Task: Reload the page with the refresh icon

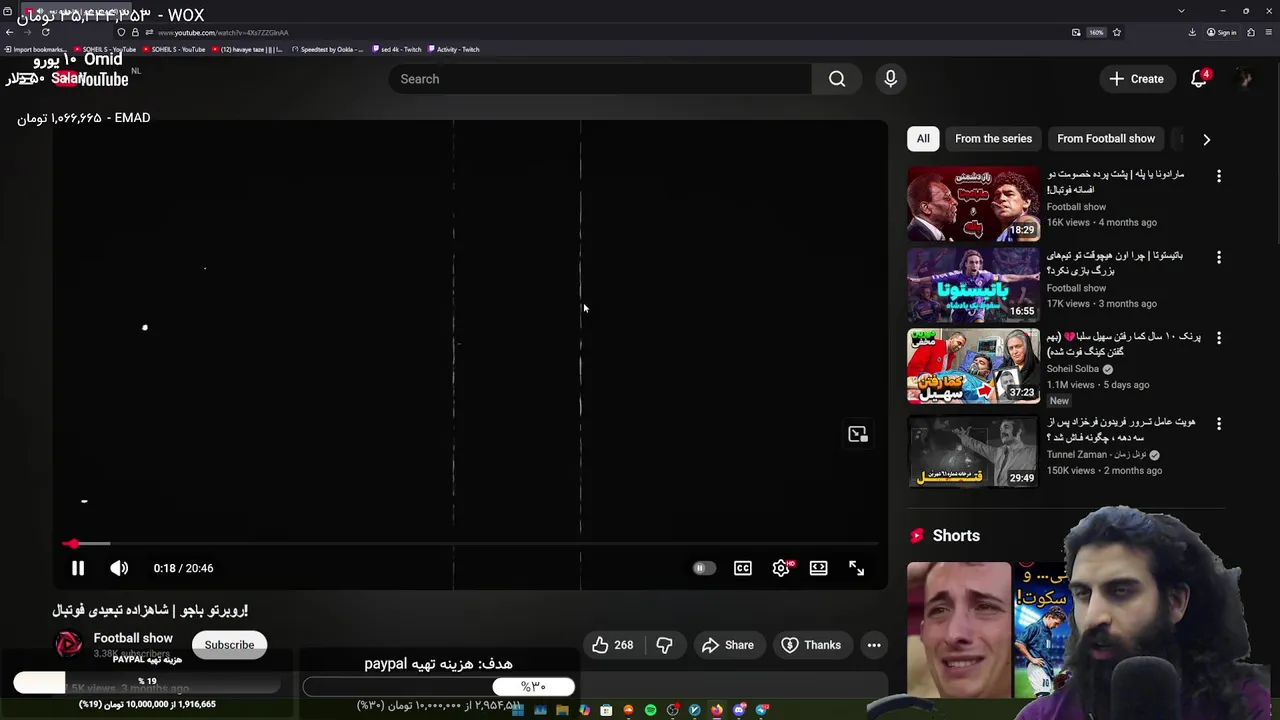Action: tap(45, 32)
